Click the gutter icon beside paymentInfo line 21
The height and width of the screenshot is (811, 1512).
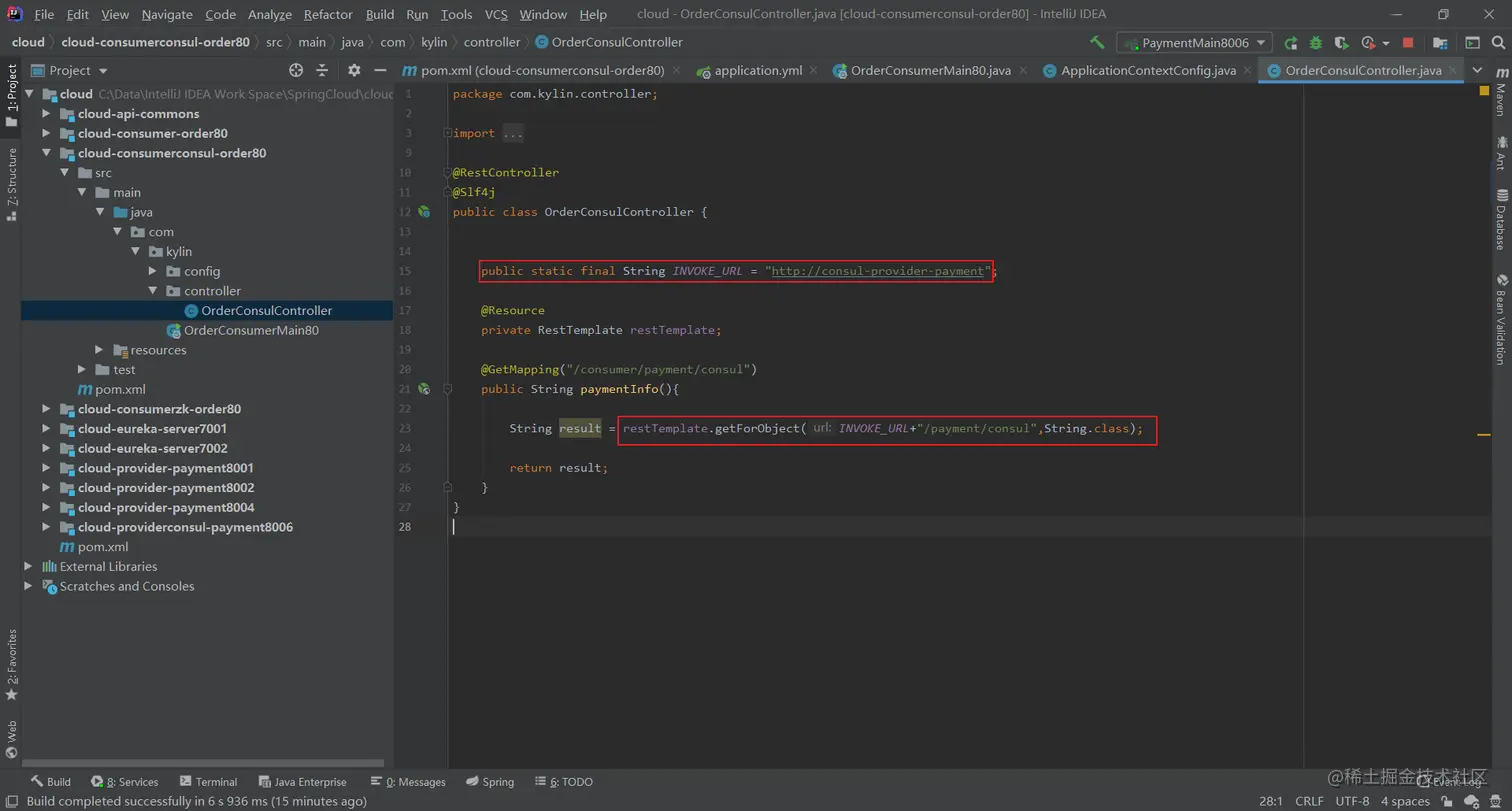pyautogui.click(x=424, y=389)
